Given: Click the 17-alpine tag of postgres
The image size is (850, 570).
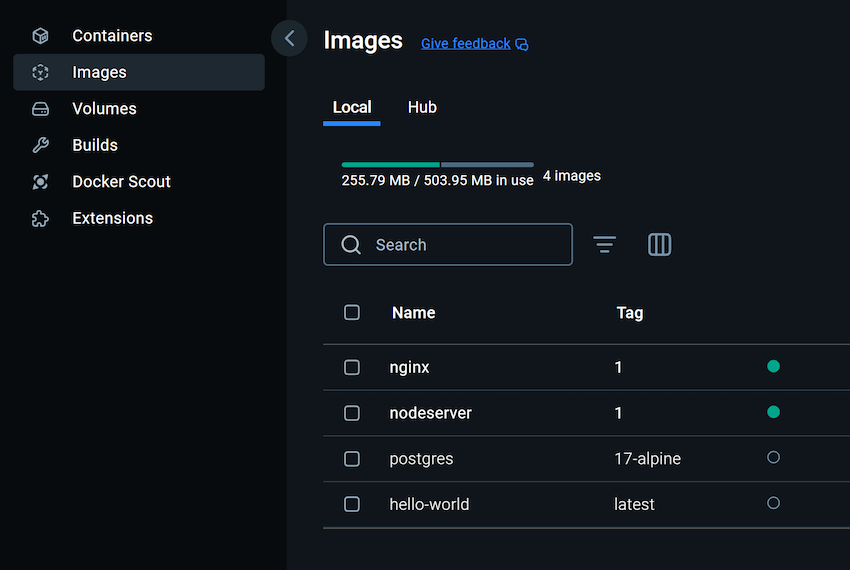Looking at the screenshot, I should click(x=647, y=459).
